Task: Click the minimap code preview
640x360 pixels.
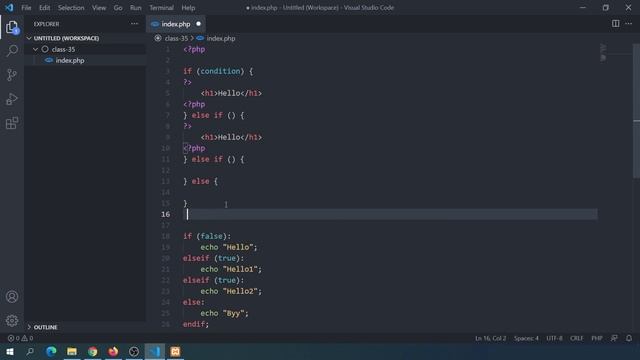Action: click(603, 52)
